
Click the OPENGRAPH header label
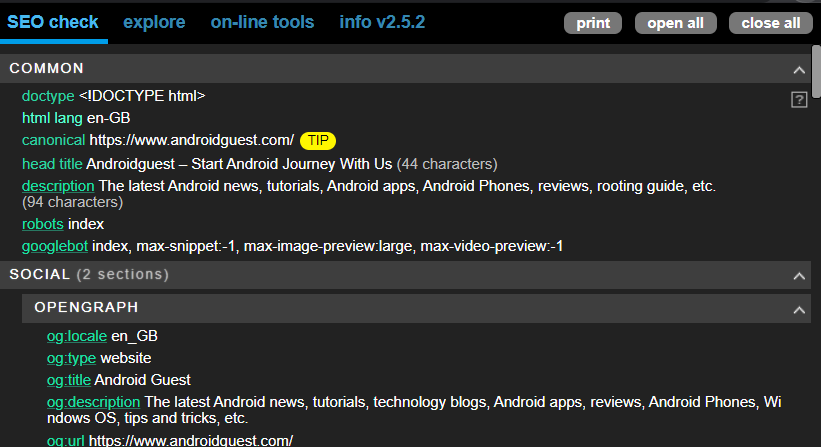coord(86,307)
